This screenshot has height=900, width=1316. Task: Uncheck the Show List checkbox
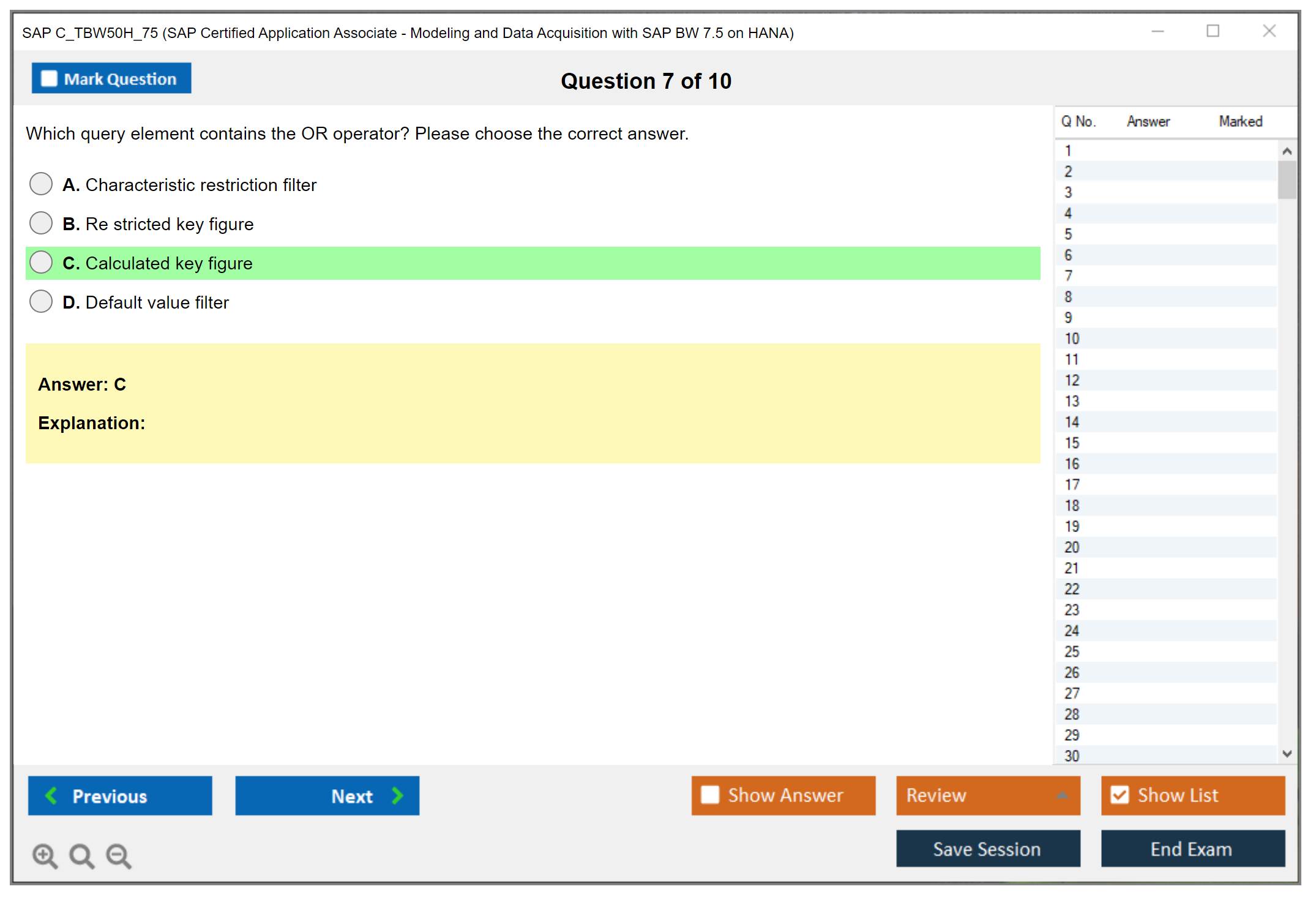1120,795
